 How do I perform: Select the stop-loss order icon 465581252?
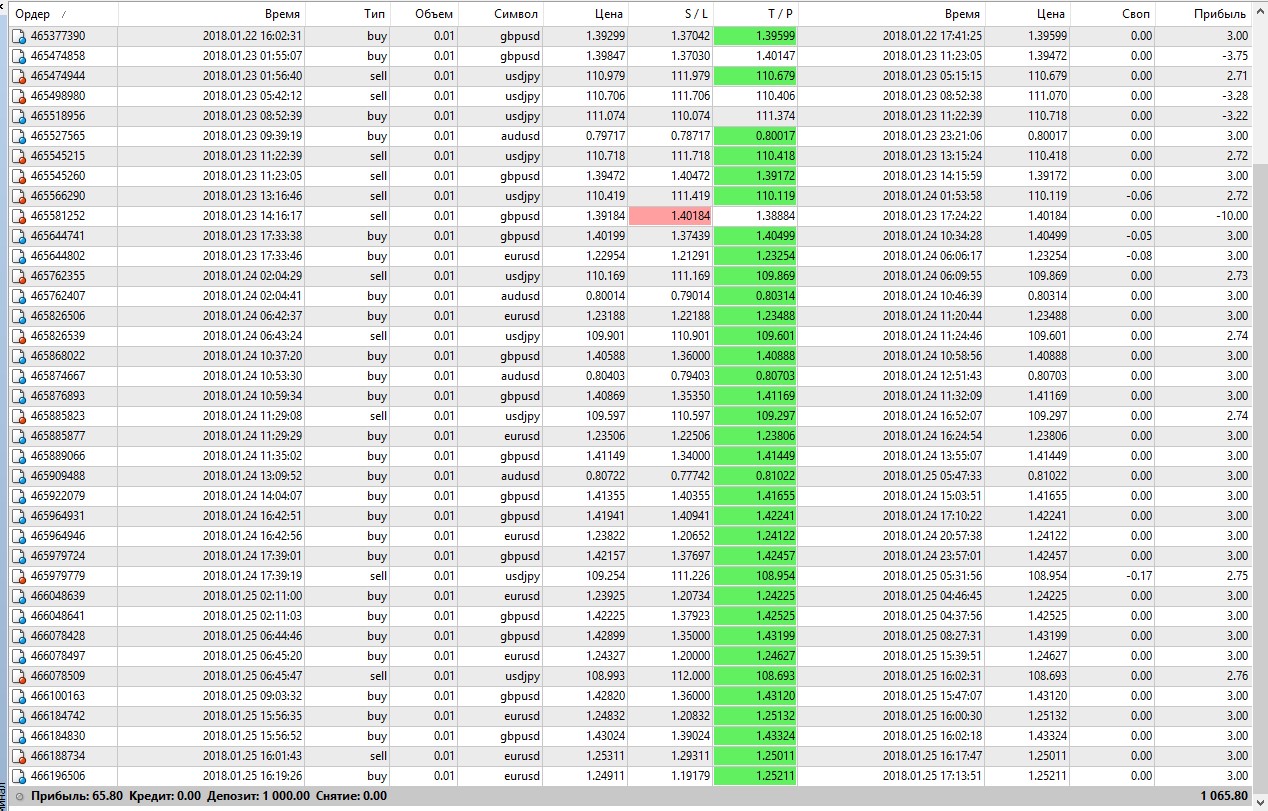tap(19, 216)
